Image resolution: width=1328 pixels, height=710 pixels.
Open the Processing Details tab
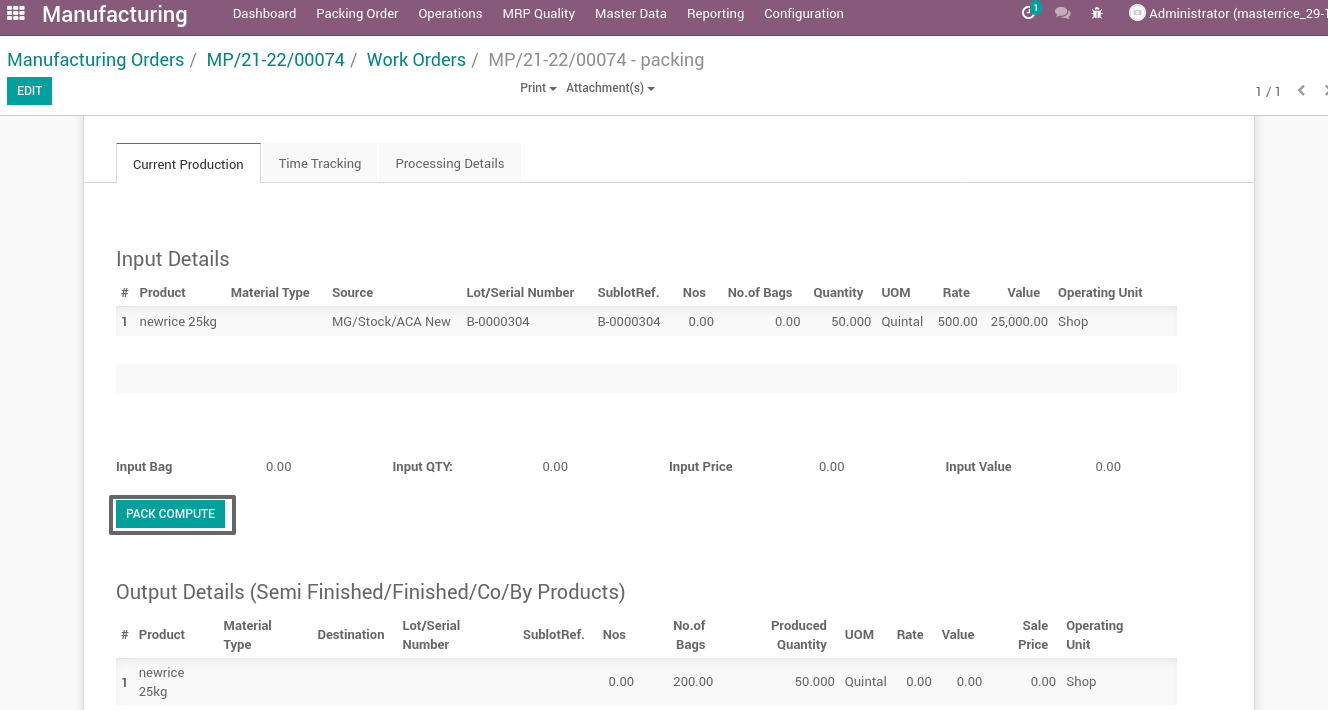[449, 163]
